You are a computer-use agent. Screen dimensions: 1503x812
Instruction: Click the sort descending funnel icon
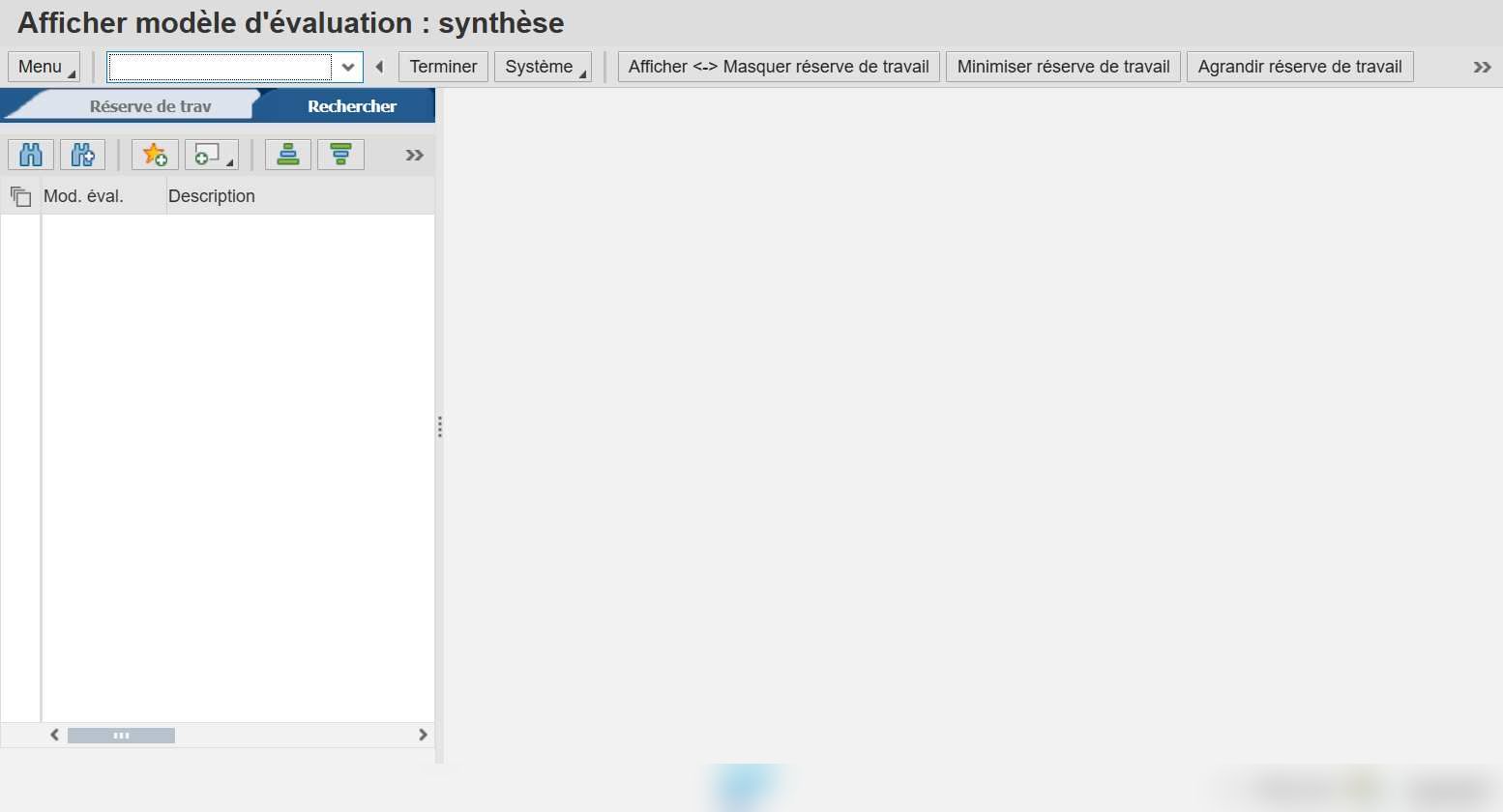click(340, 155)
